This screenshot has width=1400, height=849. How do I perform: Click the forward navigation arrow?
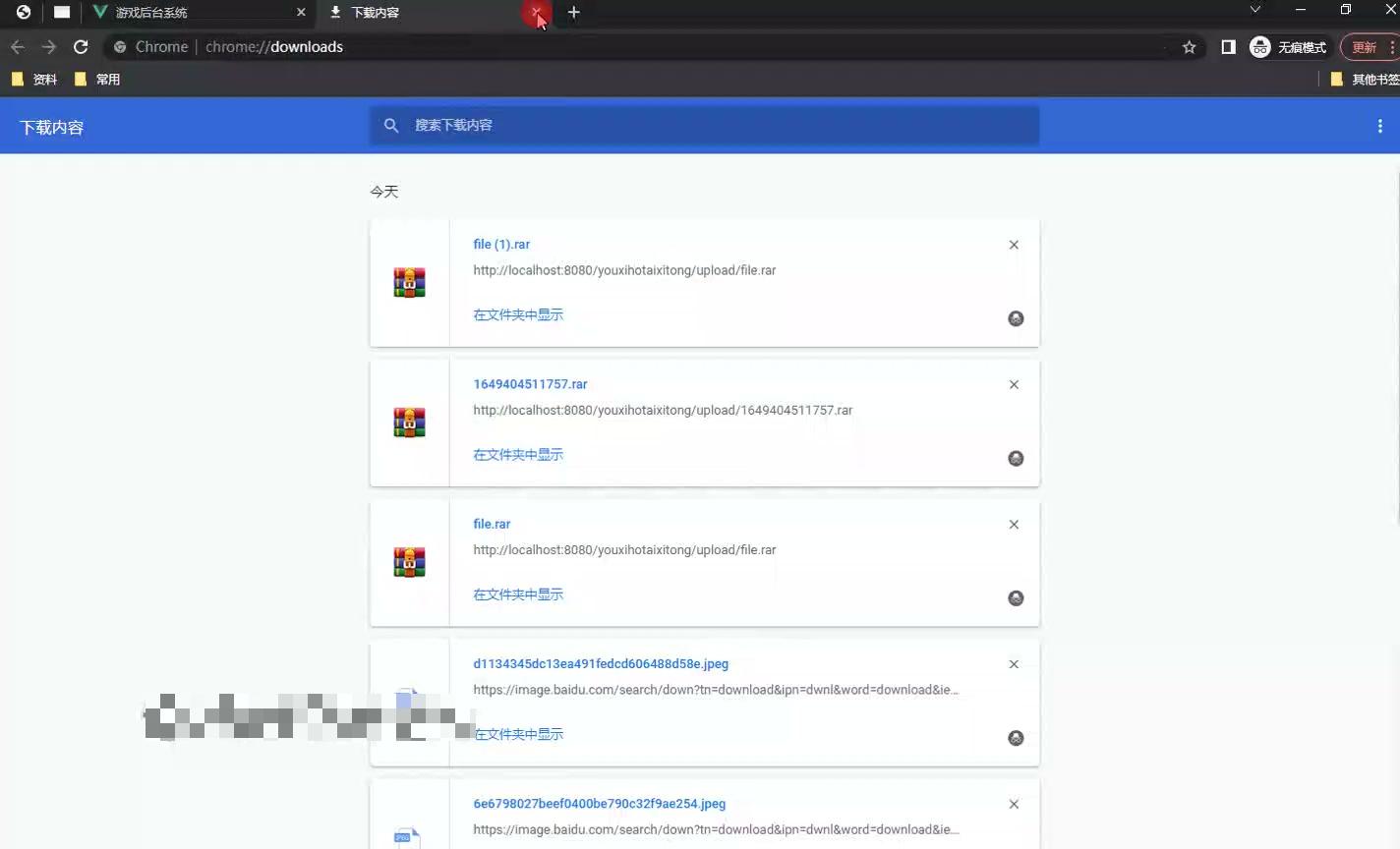click(49, 46)
